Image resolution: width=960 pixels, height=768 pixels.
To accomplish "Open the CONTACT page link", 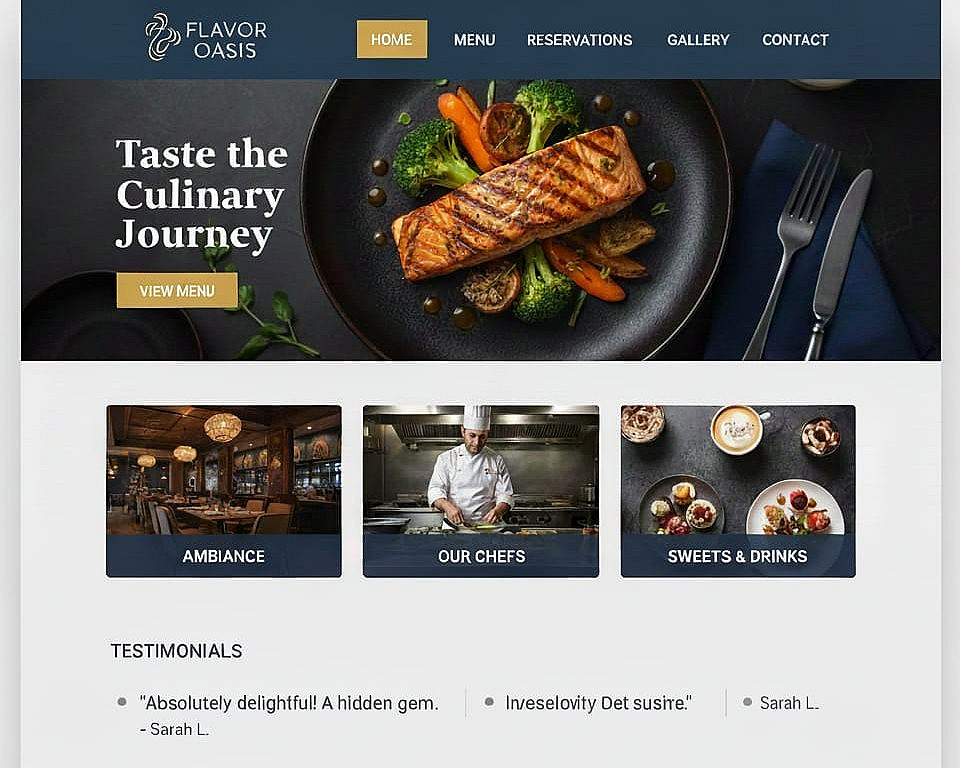I will tap(795, 40).
